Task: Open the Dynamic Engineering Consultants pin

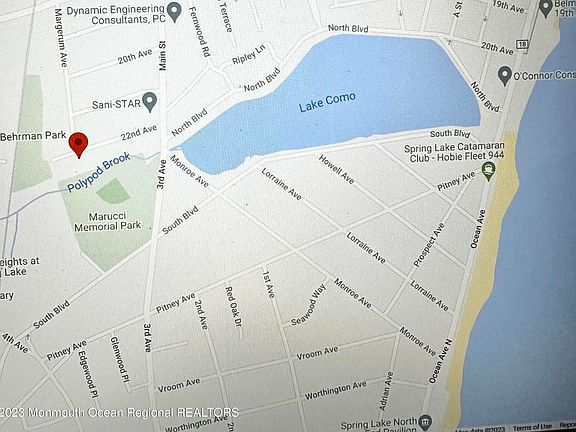Action: (174, 12)
